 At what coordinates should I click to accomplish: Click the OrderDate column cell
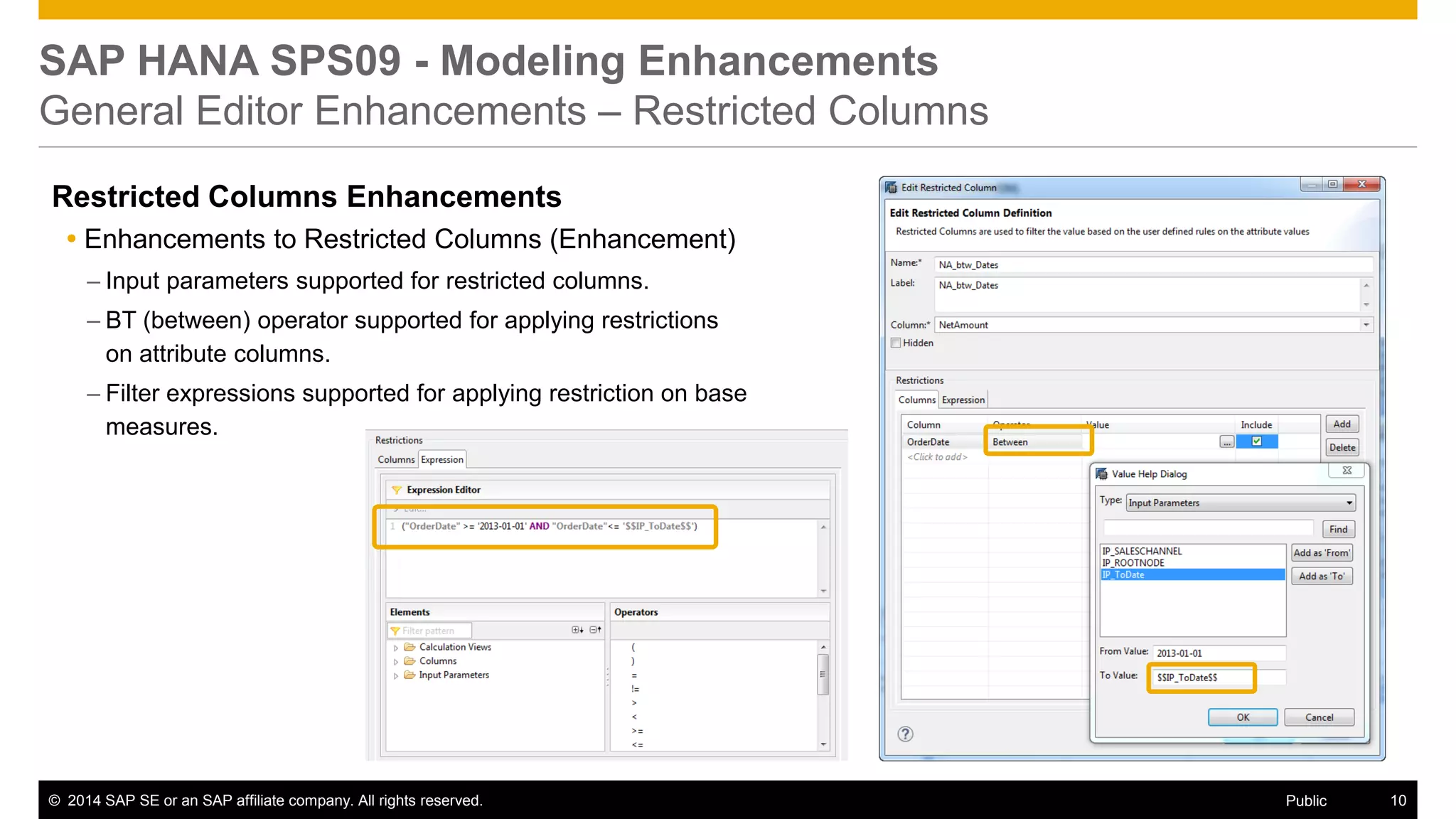tap(944, 442)
